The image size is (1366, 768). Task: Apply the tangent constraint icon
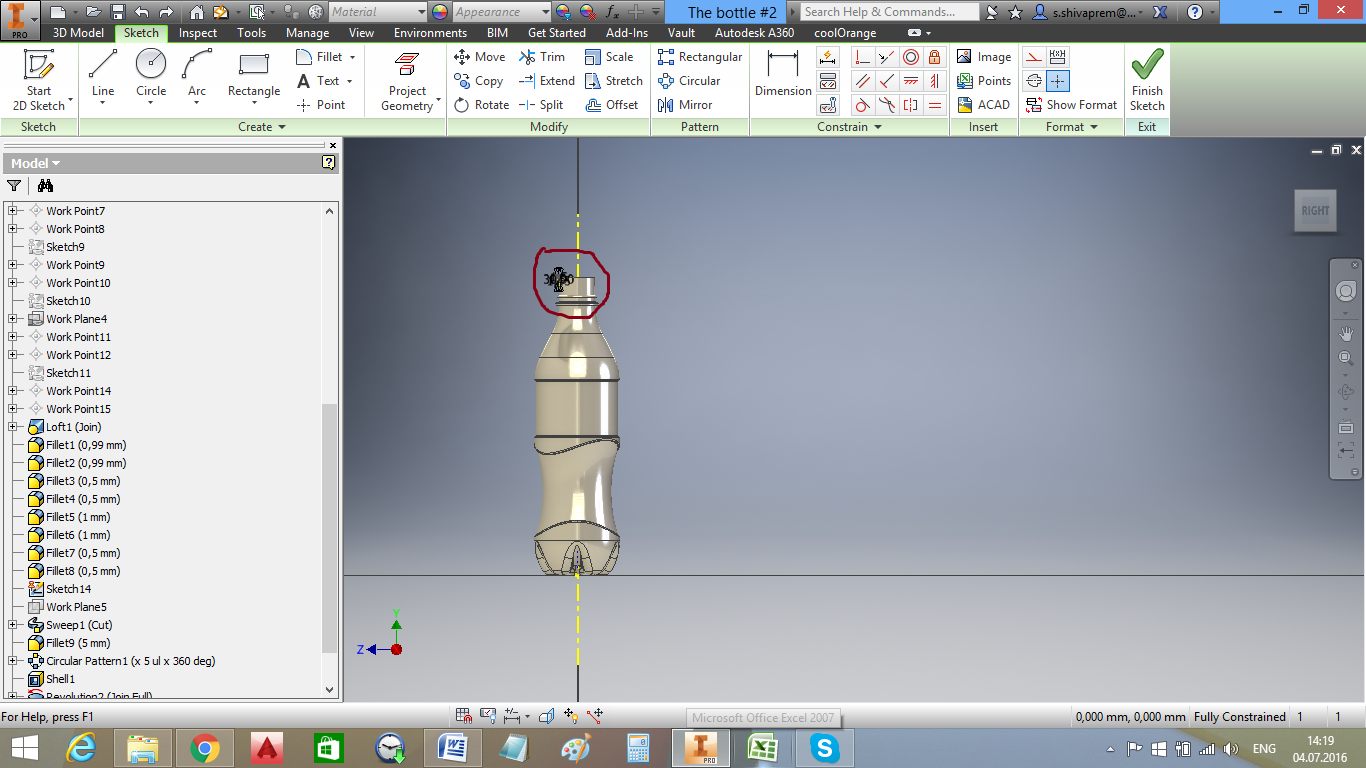point(863,105)
